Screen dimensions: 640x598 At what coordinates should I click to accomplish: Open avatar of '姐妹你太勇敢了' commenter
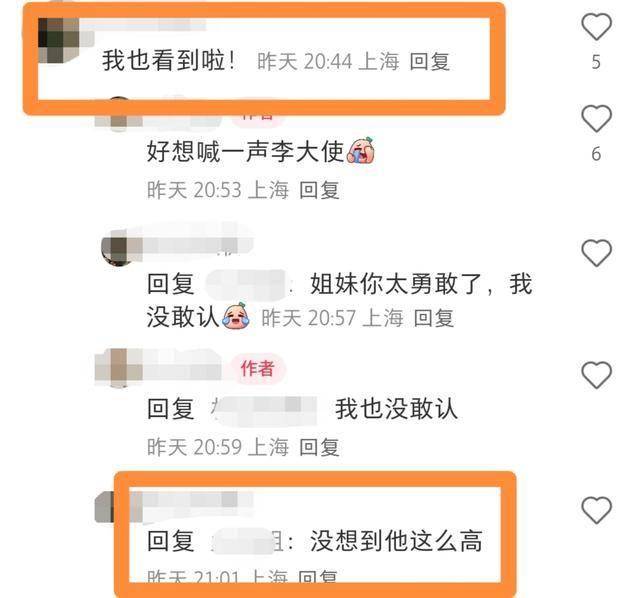(x=119, y=248)
